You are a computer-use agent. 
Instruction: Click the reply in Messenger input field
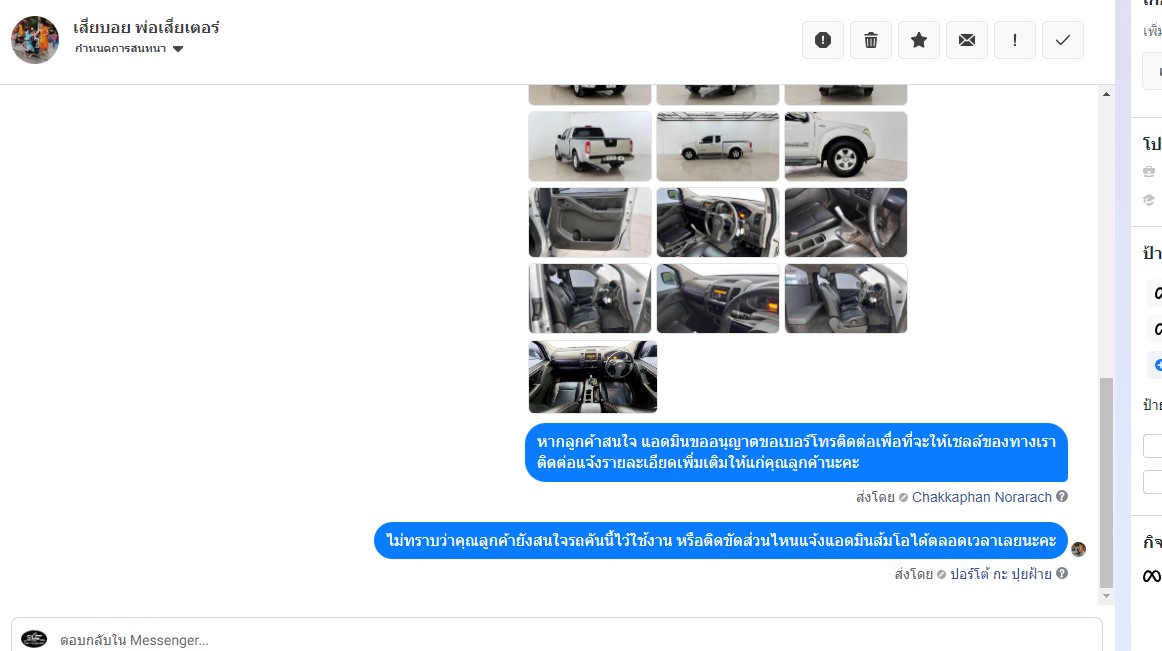click(x=557, y=638)
